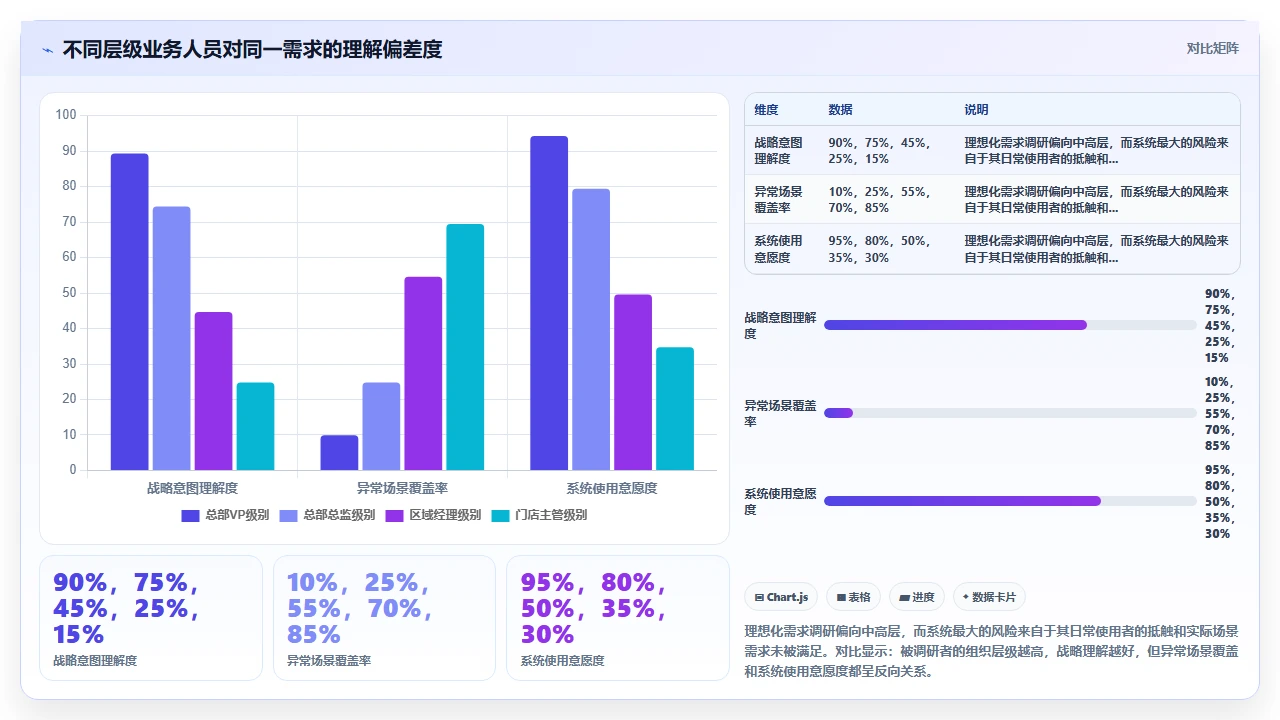Click the 战略意图理解度 x-axis label in the chart
Viewport: 1280px width, 720px height.
pyautogui.click(x=193, y=488)
